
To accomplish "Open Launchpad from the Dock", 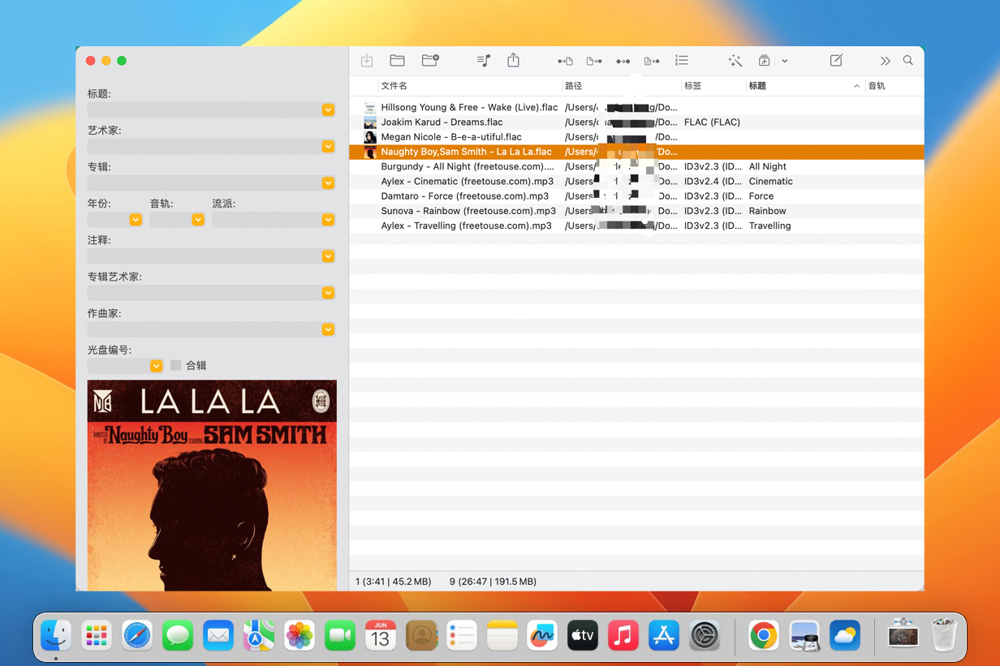I will click(x=96, y=635).
